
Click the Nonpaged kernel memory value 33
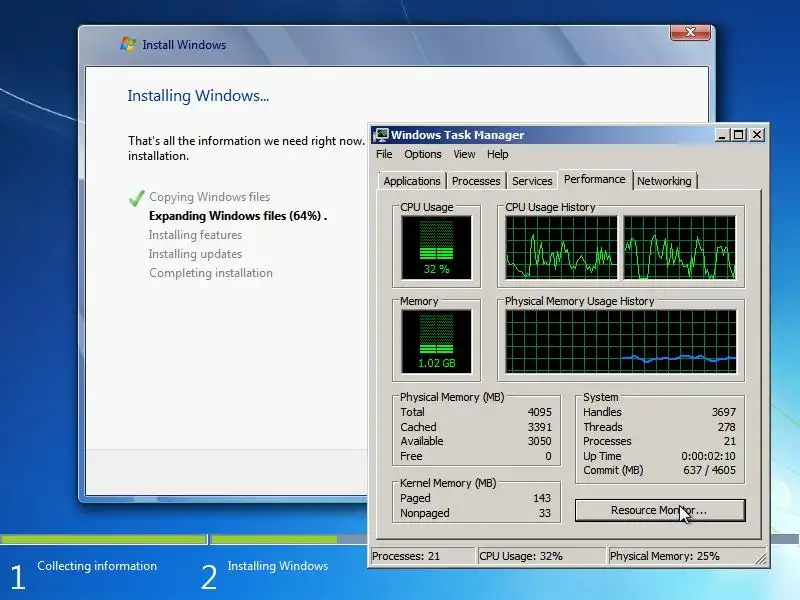[x=545, y=513]
